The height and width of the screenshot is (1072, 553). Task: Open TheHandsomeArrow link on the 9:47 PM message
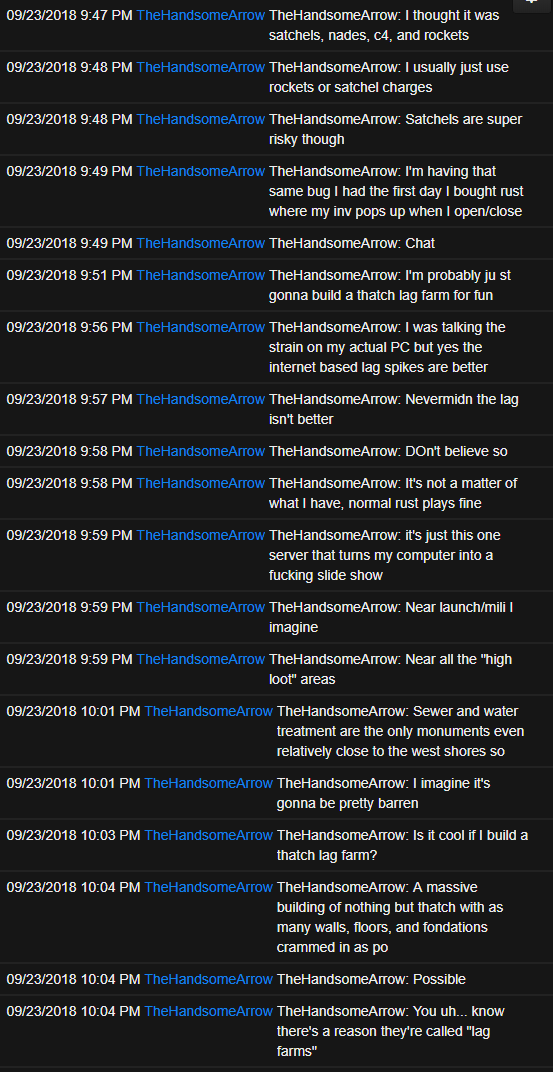point(200,16)
